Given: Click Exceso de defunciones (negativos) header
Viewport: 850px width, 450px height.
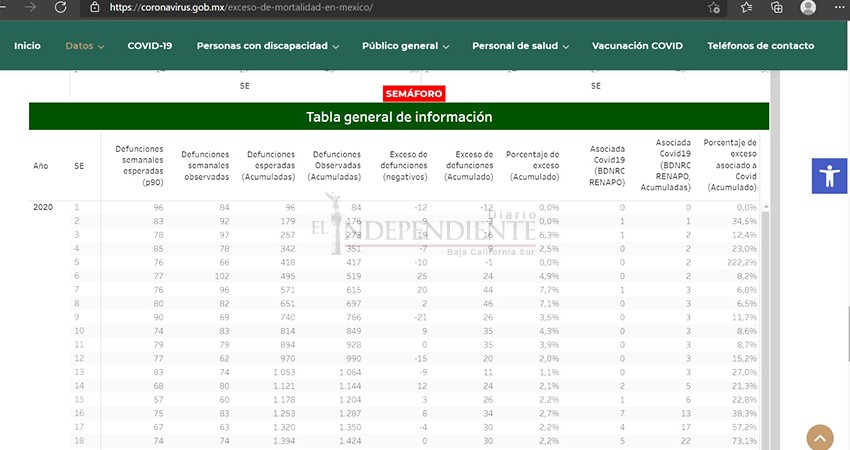Looking at the screenshot, I should point(404,165).
